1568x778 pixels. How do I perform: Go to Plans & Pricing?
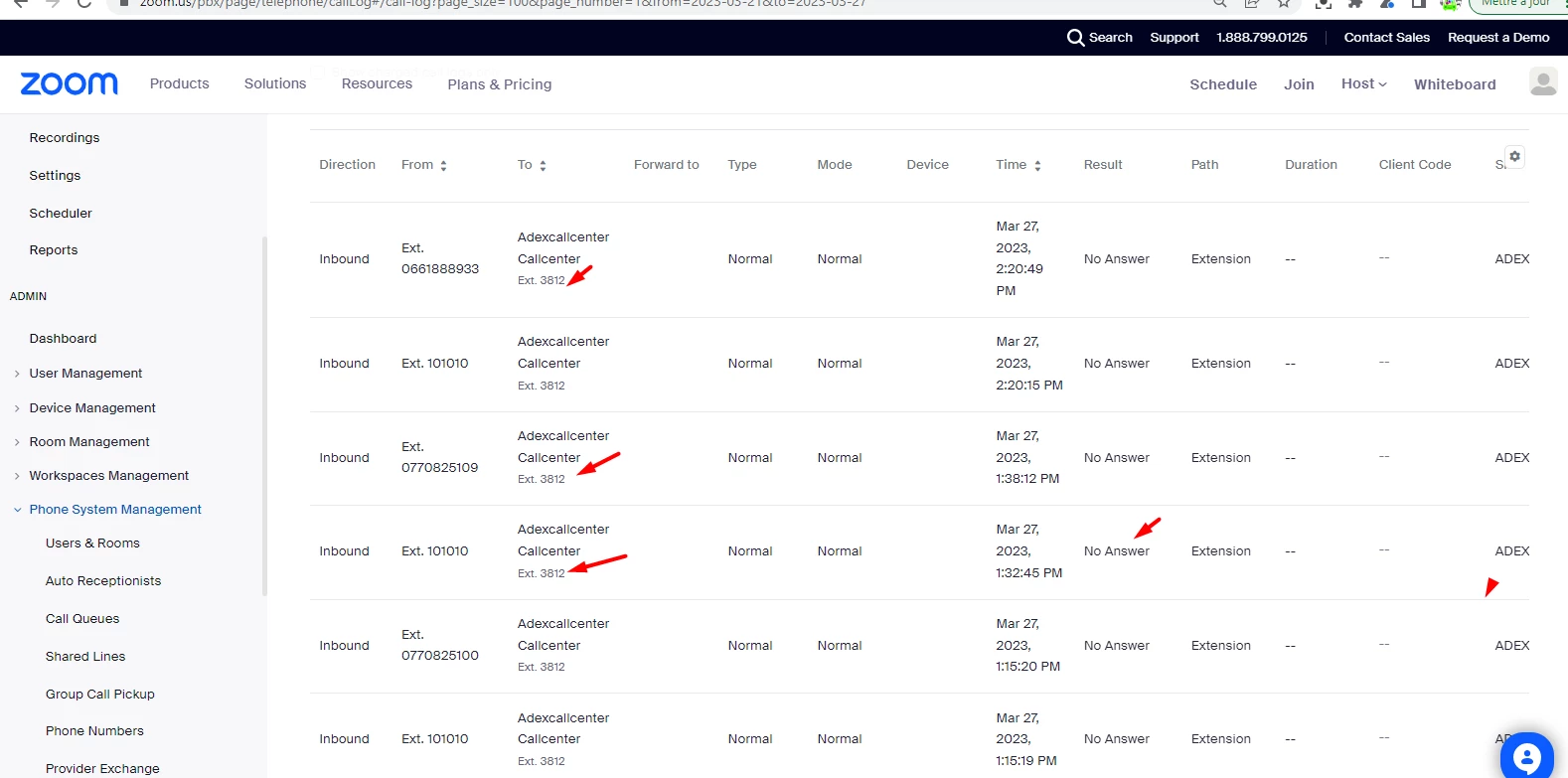point(500,84)
